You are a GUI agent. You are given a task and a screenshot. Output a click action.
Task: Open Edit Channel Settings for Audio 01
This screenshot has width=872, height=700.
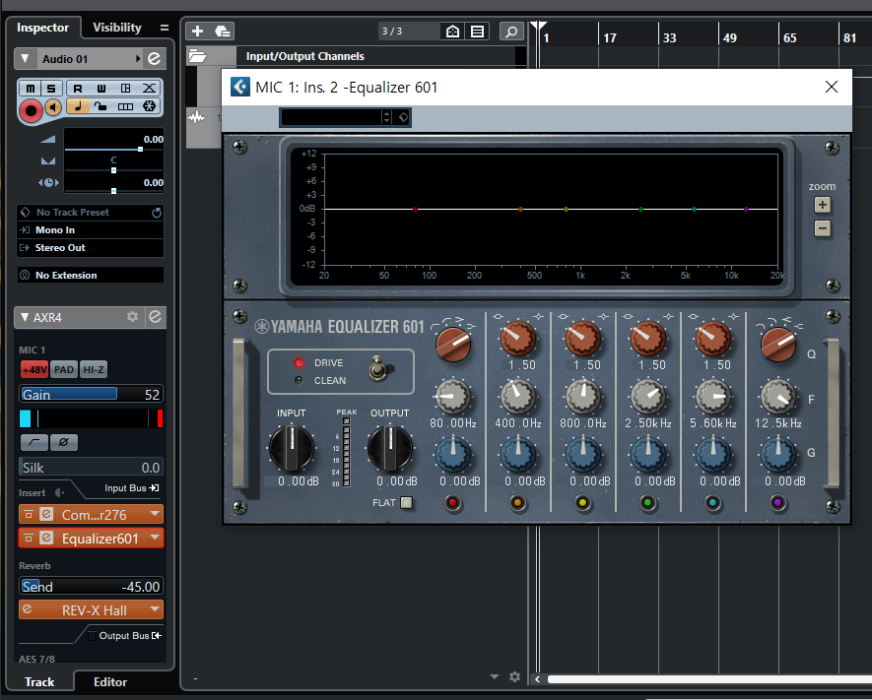click(x=154, y=58)
